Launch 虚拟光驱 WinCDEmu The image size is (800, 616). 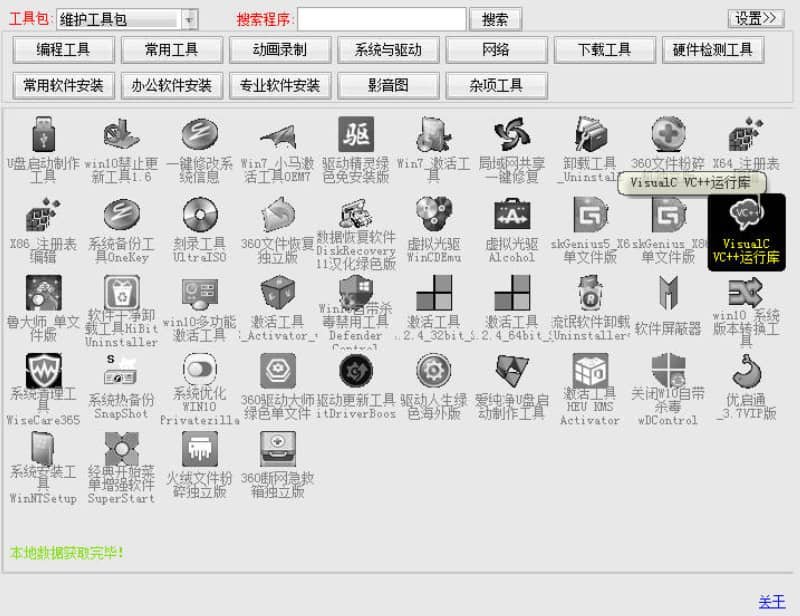(434, 230)
